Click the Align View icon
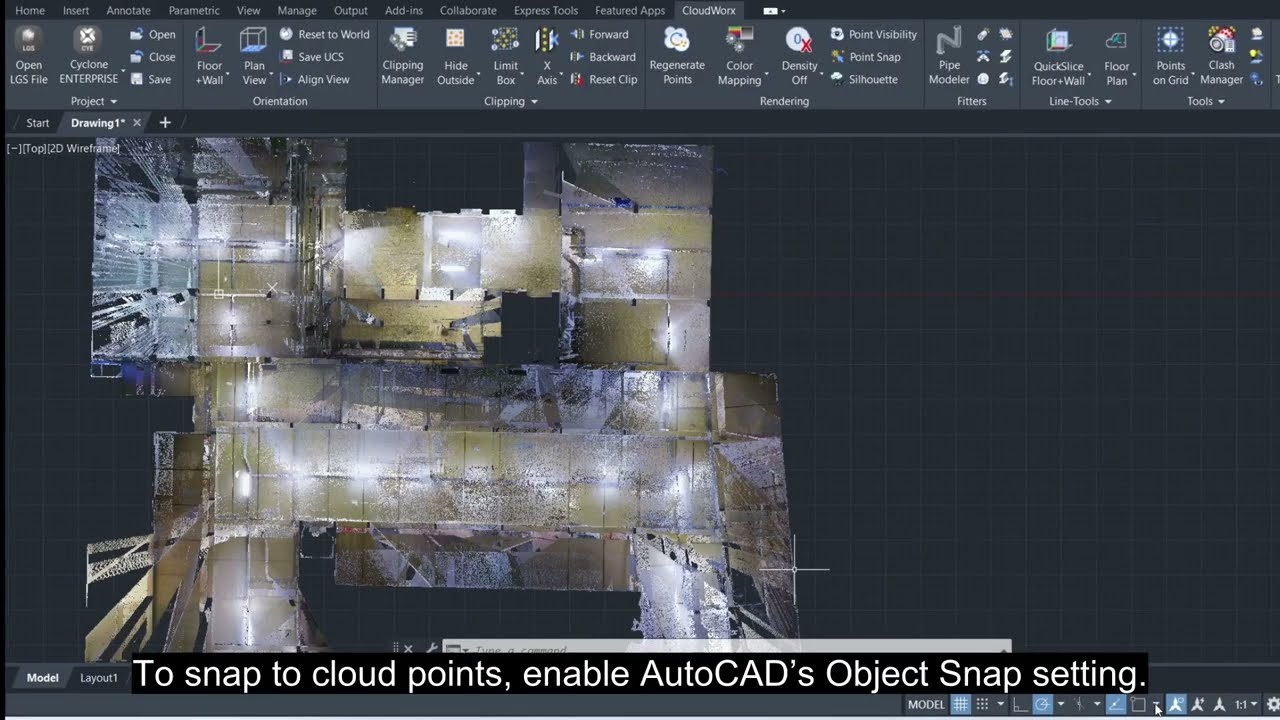Screen dimensions: 1280x720 pyautogui.click(x=287, y=79)
